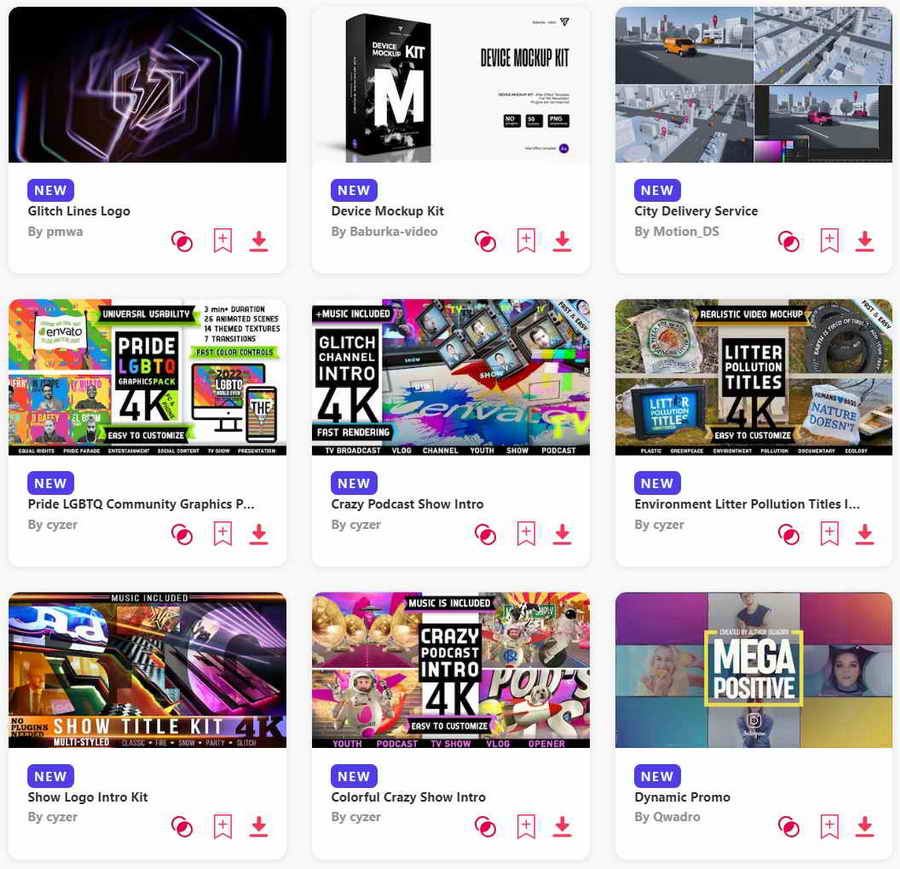Screen dimensions: 900x869
Task: Download the Dynamic Promo template
Action: (x=864, y=826)
